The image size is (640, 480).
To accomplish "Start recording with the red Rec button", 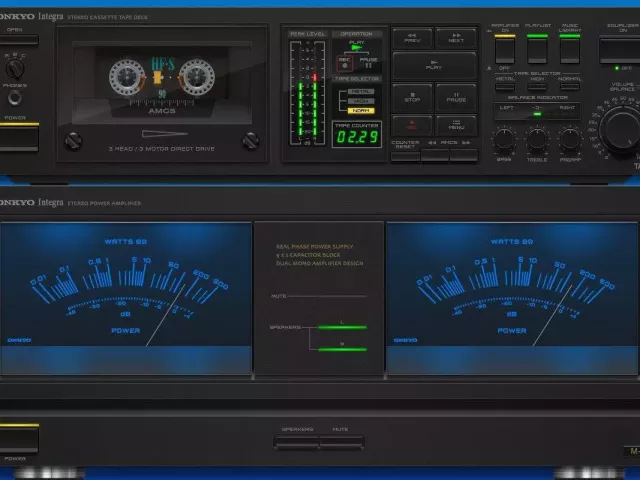I will tap(412, 125).
